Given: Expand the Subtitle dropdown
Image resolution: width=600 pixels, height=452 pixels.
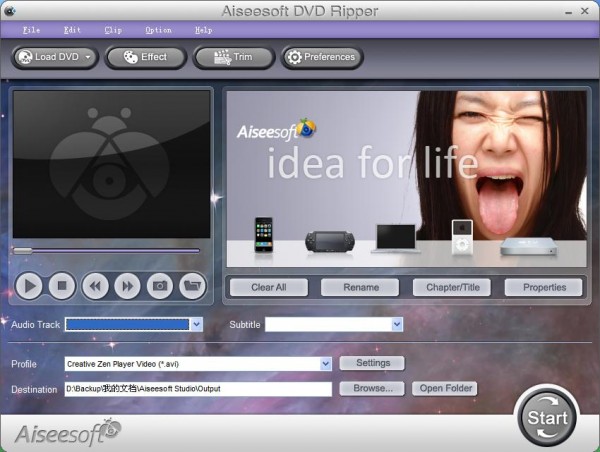Looking at the screenshot, I should point(397,325).
